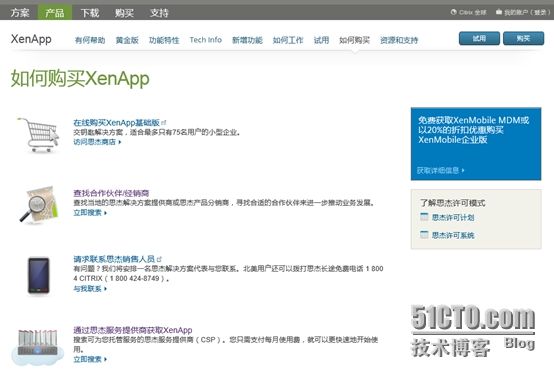554x376 pixels.
Task: Click the XenMobile promotion blue banner
Action: click(x=476, y=144)
